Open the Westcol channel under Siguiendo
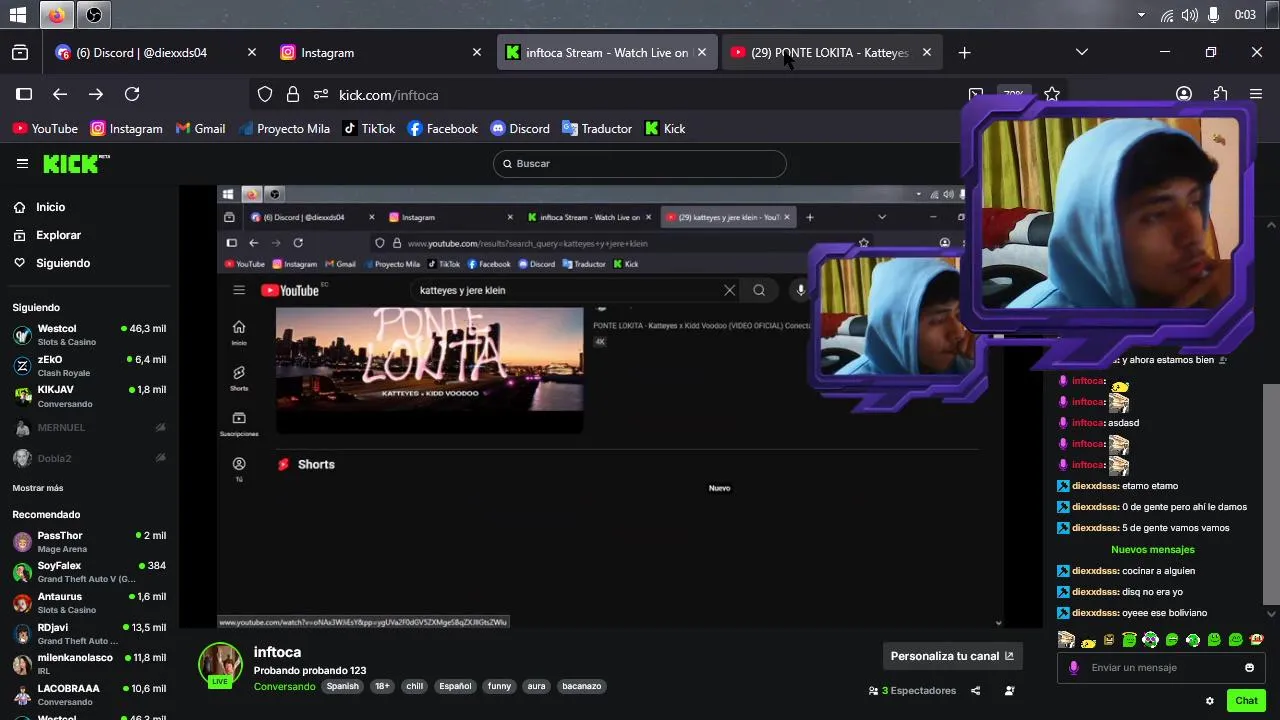 [90, 335]
